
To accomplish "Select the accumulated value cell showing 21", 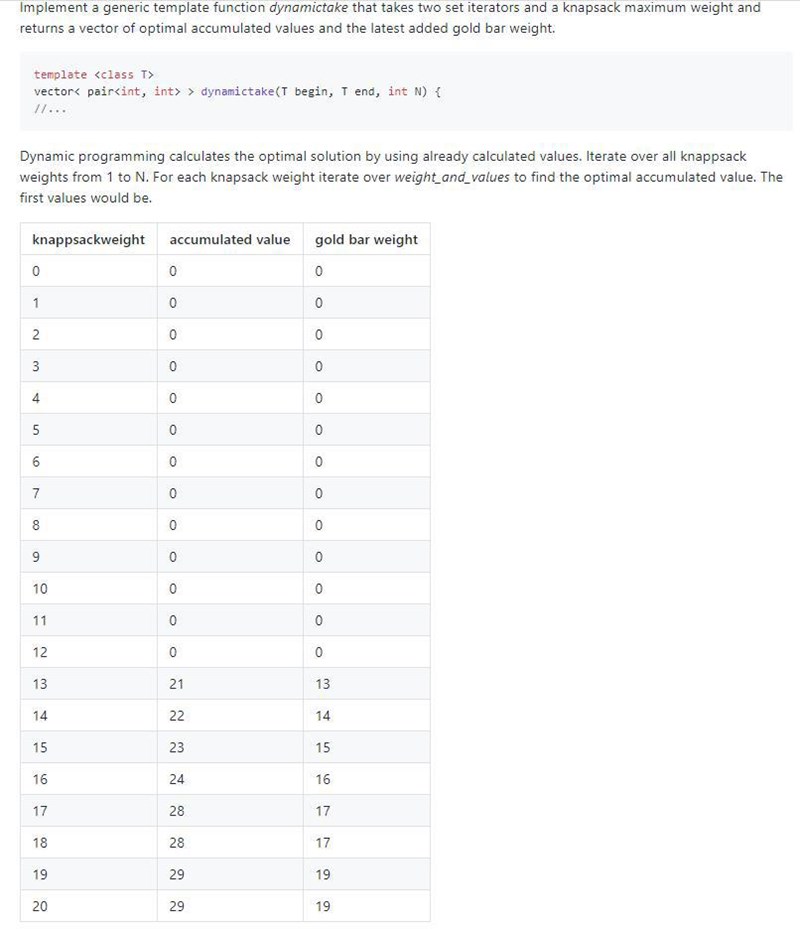I will point(177,684).
